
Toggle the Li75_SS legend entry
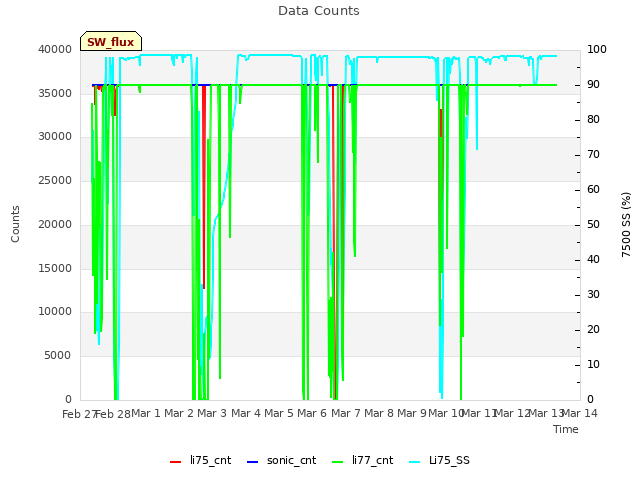[439, 460]
